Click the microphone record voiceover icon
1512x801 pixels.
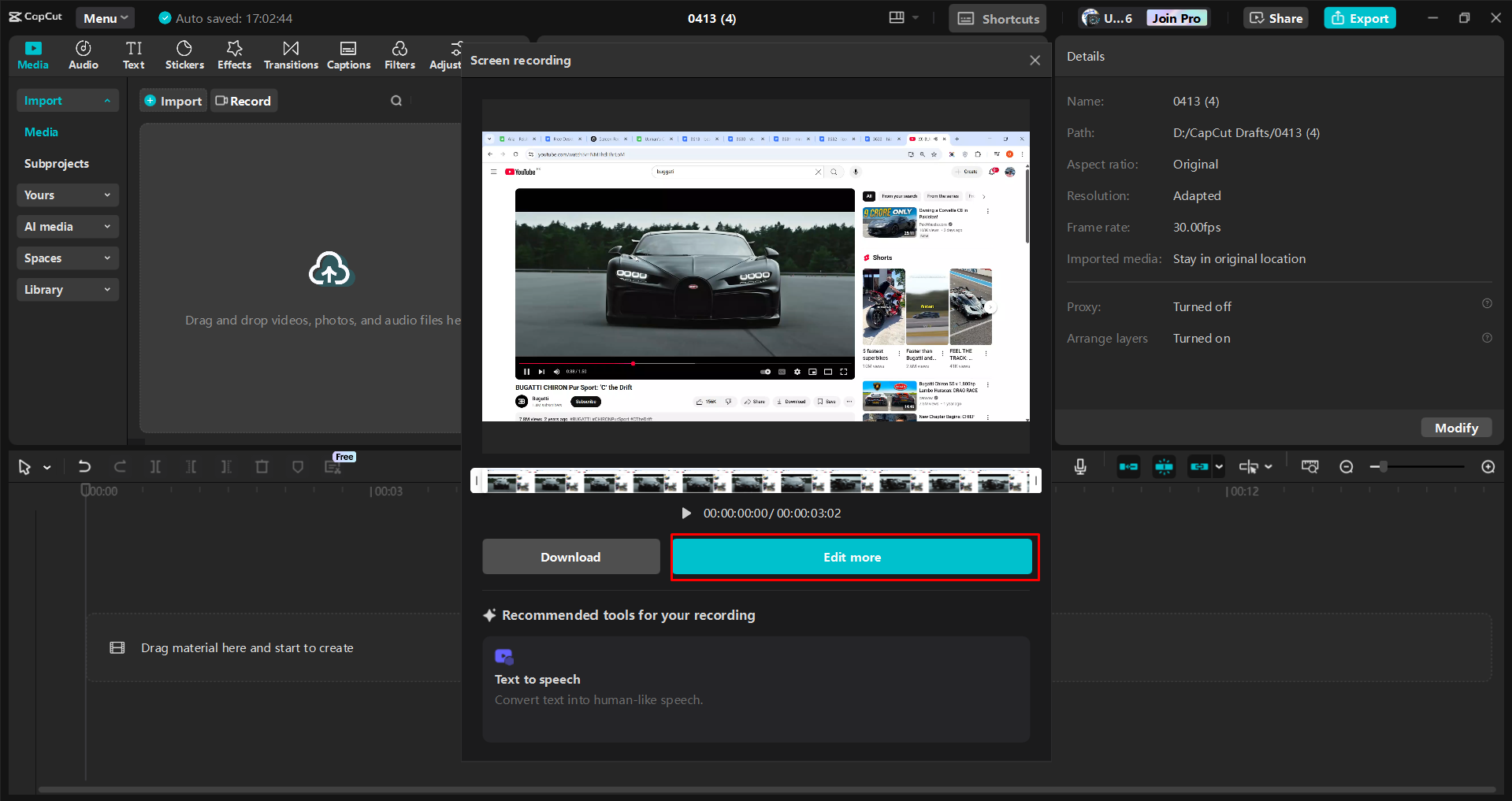point(1080,467)
